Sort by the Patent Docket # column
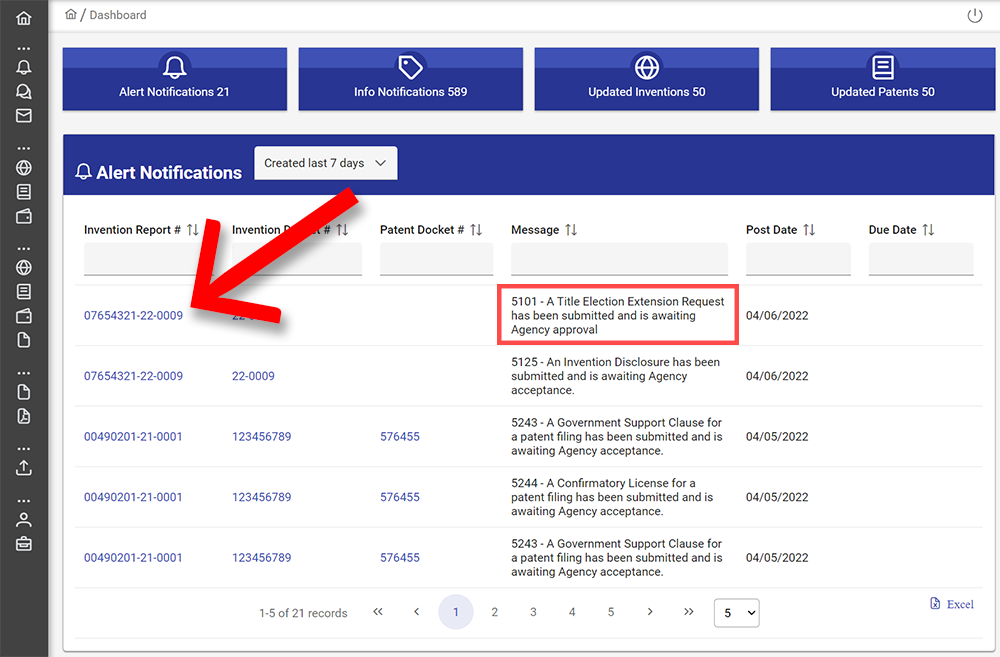Screen dimensions: 1000x657 476,230
